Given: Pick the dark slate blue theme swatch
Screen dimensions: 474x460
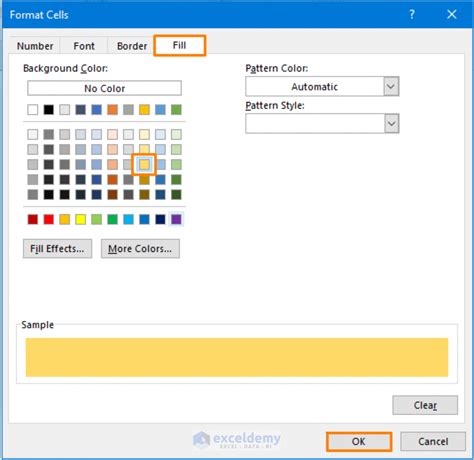Looking at the screenshot, I should click(80, 110).
